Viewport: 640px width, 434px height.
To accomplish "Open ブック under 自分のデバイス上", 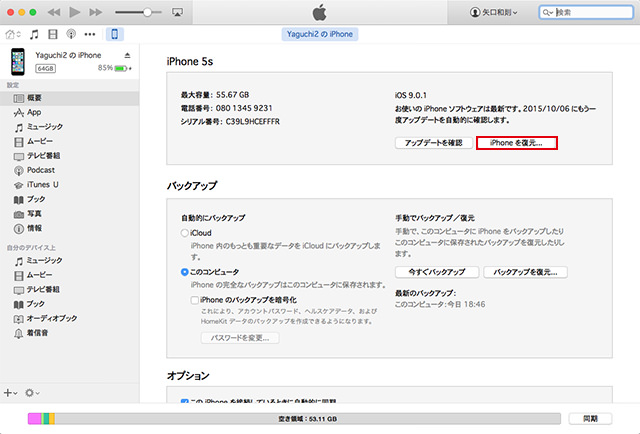I will pyautogui.click(x=69, y=304).
